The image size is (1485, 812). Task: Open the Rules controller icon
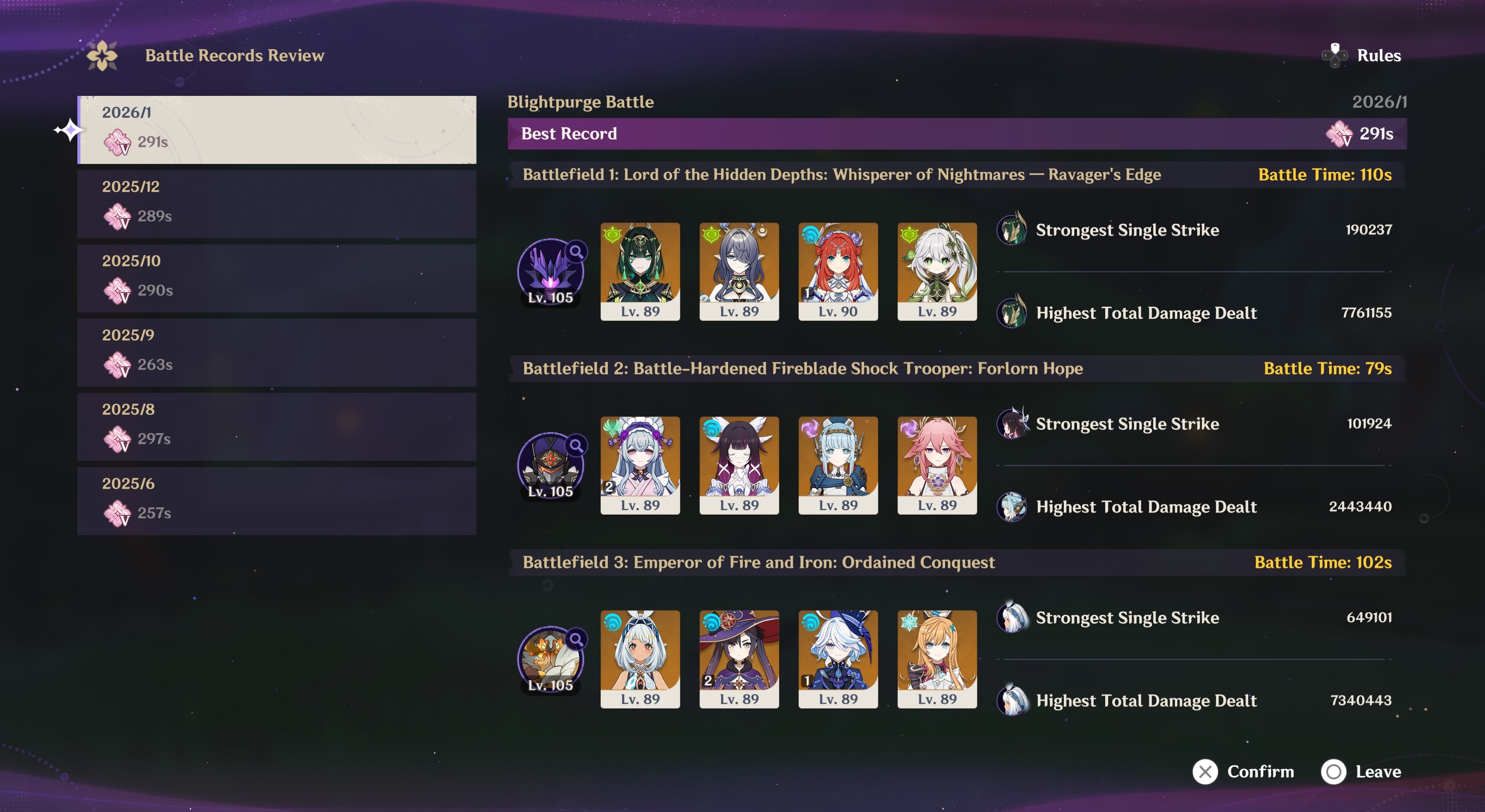[x=1335, y=55]
